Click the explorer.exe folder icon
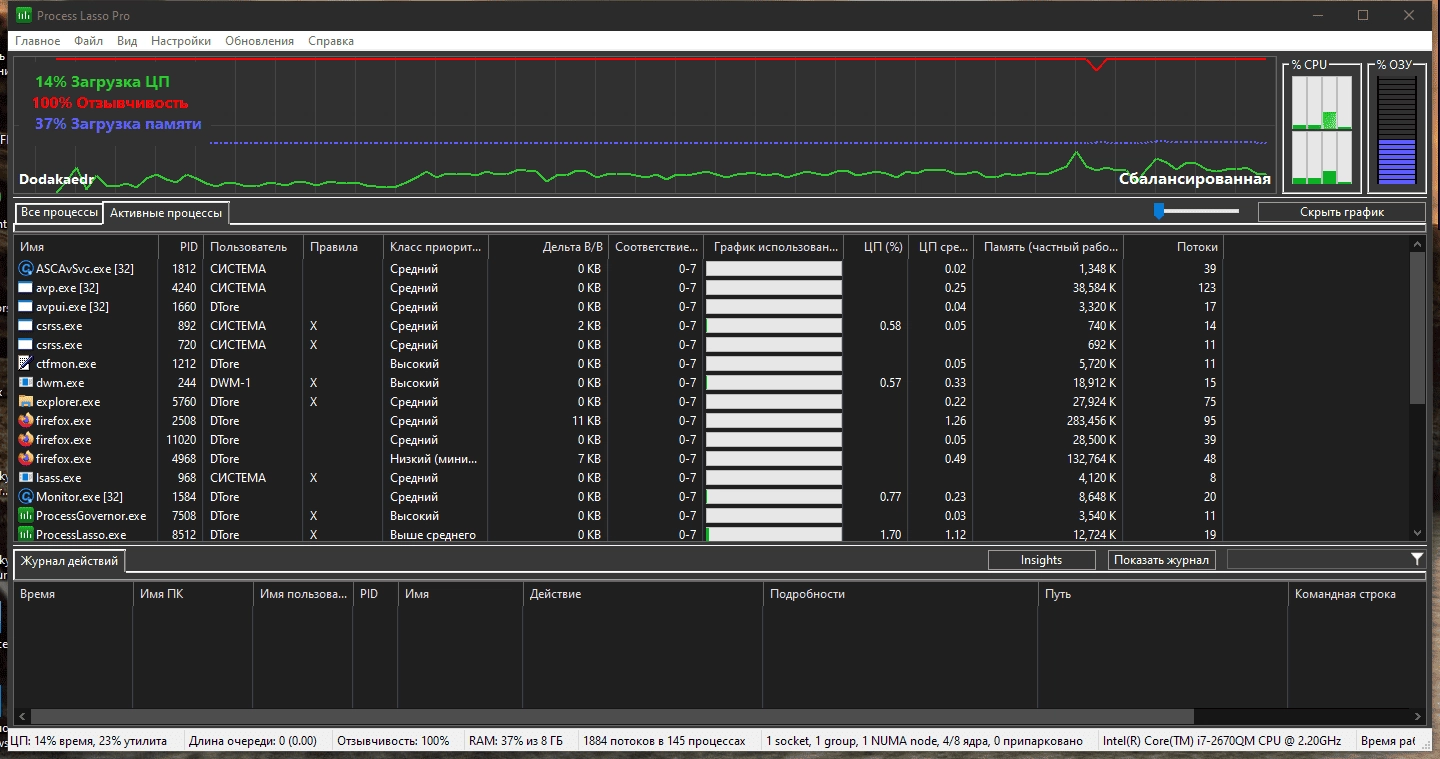This screenshot has width=1440, height=759. click(x=26, y=402)
